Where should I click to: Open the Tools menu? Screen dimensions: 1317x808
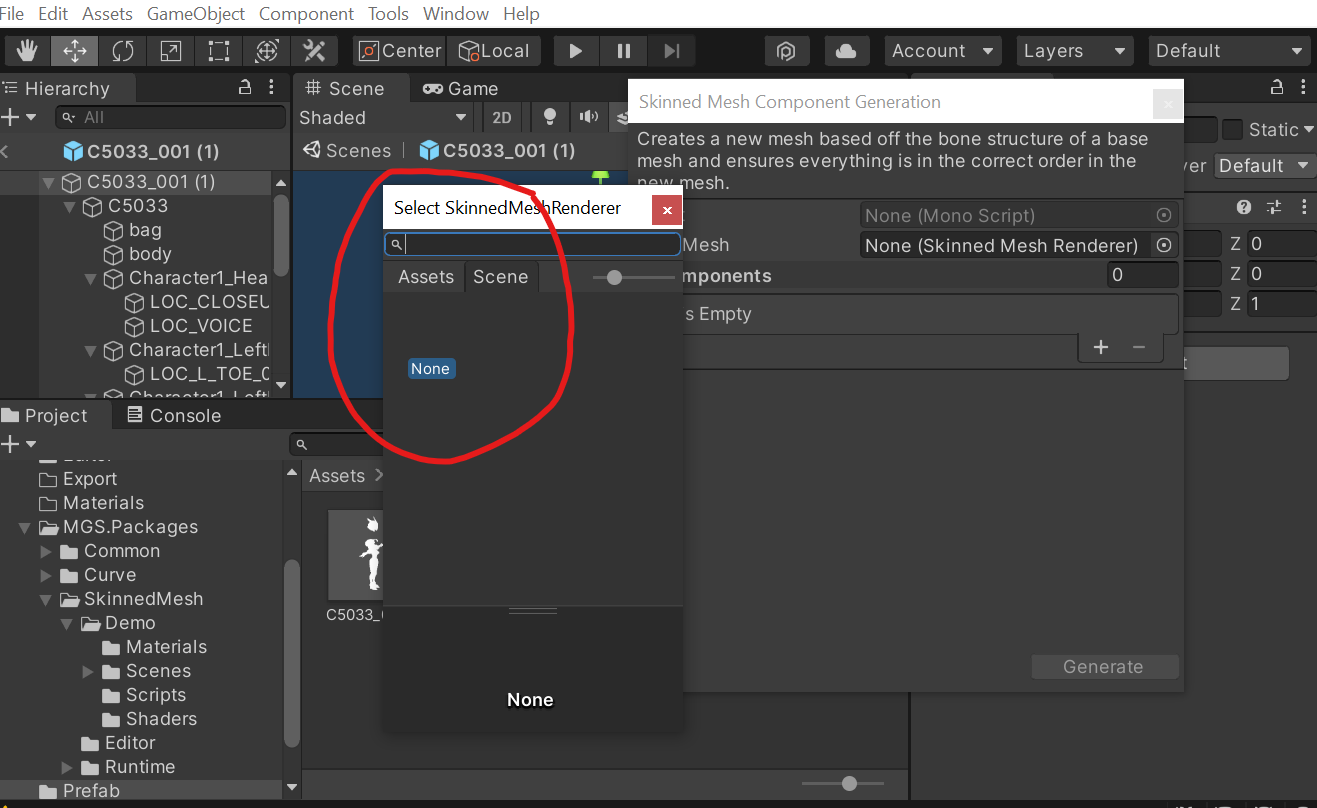point(388,14)
